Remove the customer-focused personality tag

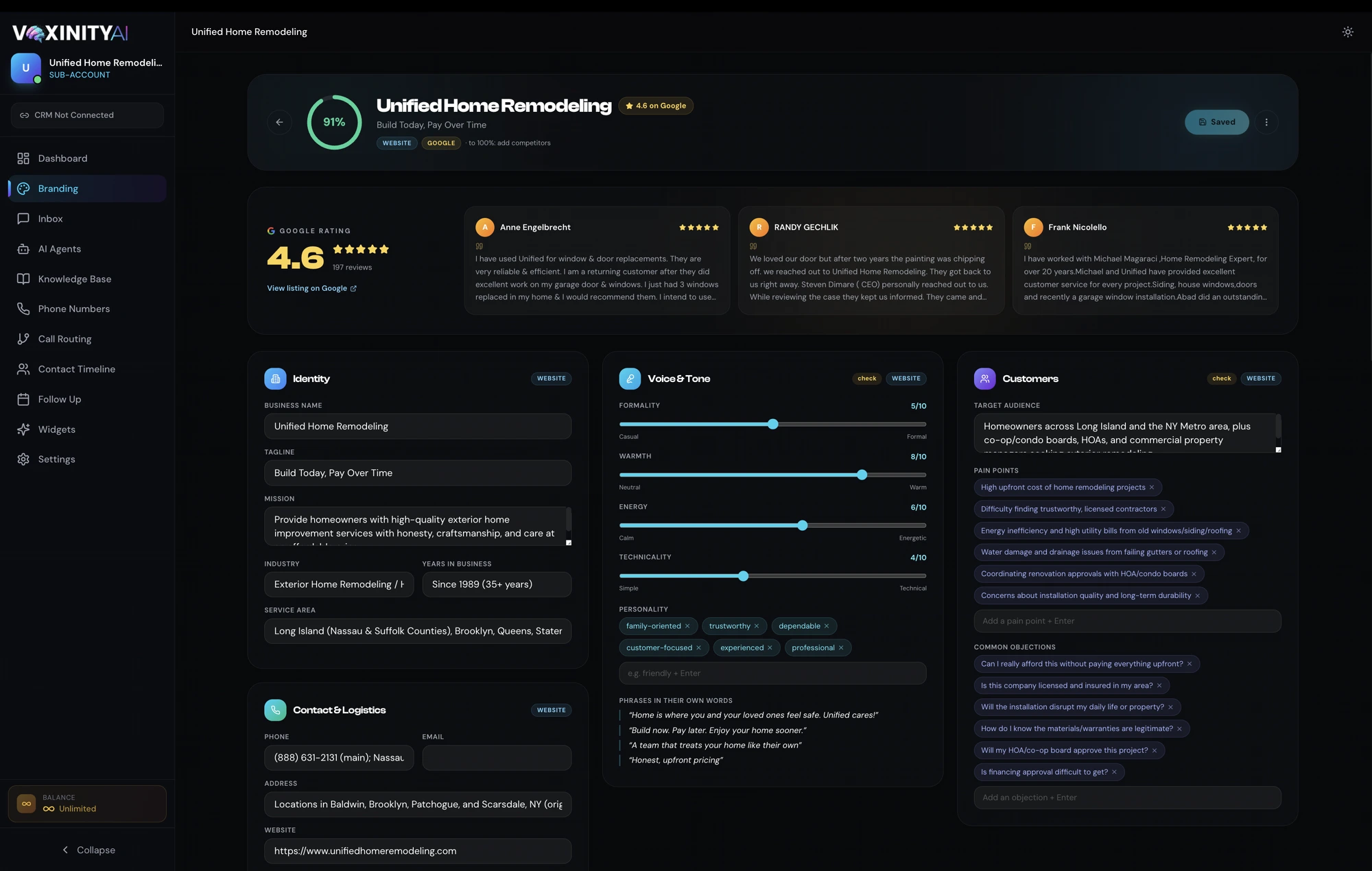tap(699, 648)
